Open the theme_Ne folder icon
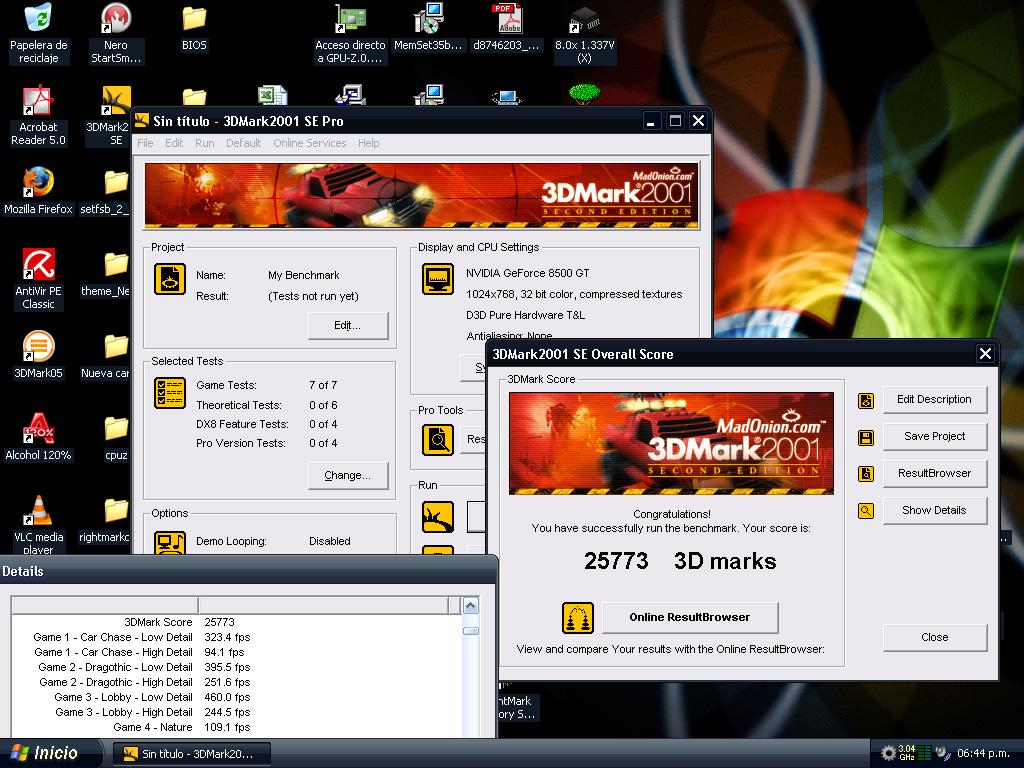 pos(116,264)
